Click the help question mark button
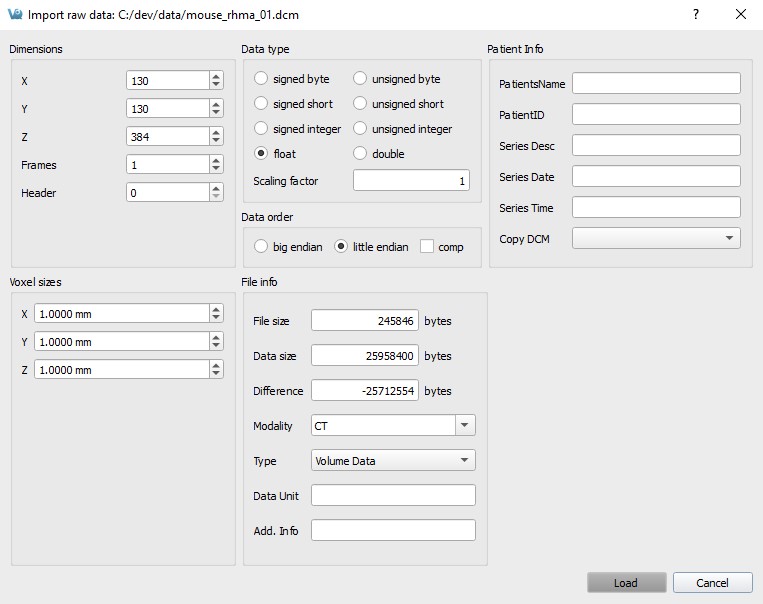 pos(696,14)
